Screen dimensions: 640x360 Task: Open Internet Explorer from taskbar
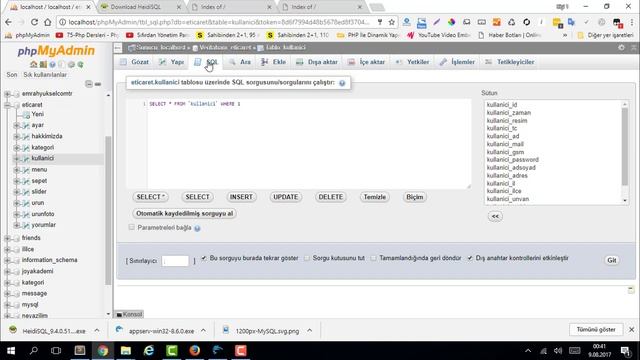(149, 351)
